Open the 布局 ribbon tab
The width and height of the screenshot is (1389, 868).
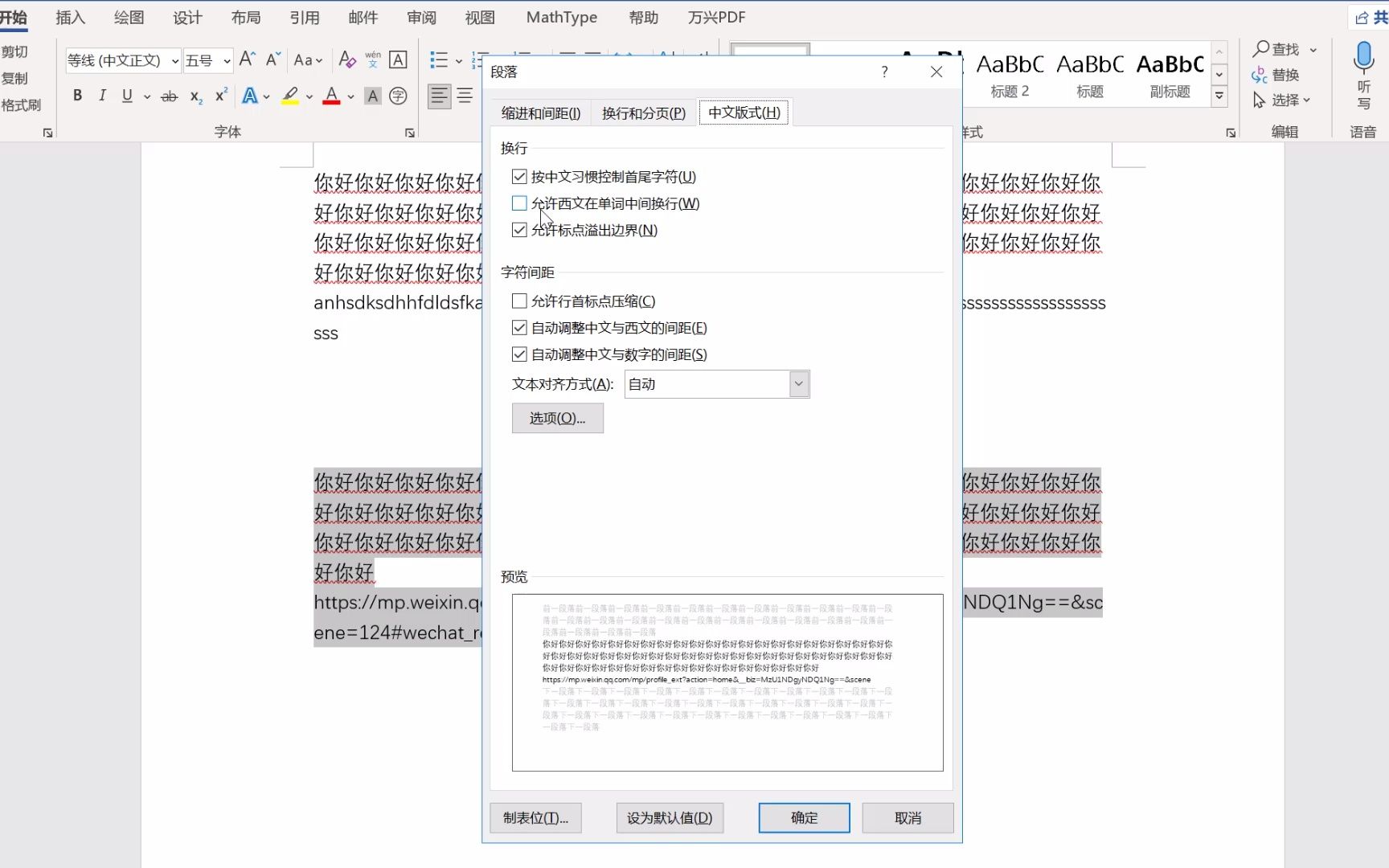[x=246, y=17]
